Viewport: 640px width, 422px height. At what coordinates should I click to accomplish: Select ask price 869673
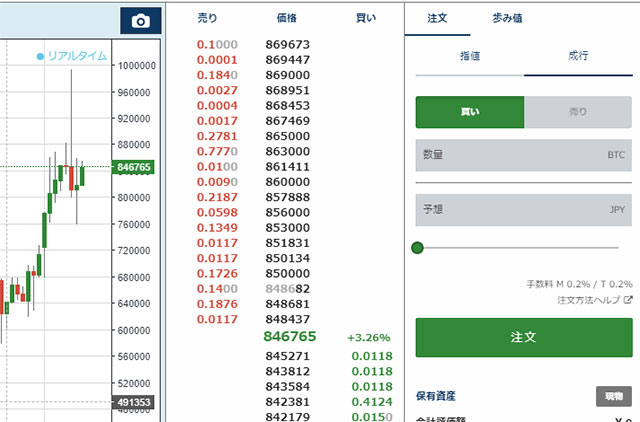coord(287,44)
